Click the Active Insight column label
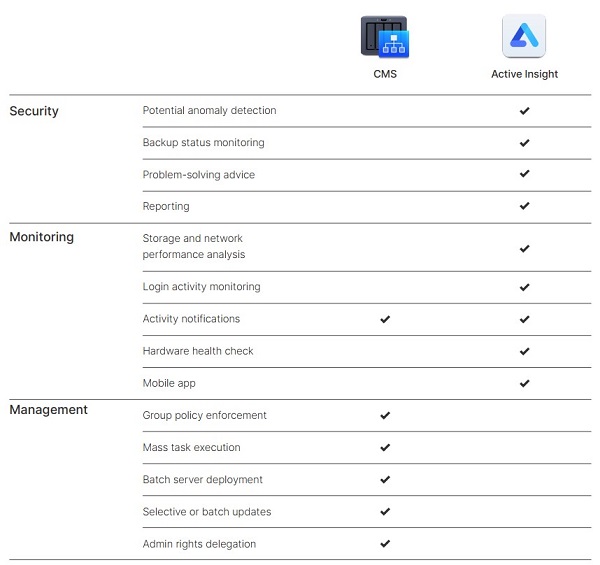The height and width of the screenshot is (565, 600). (x=524, y=74)
